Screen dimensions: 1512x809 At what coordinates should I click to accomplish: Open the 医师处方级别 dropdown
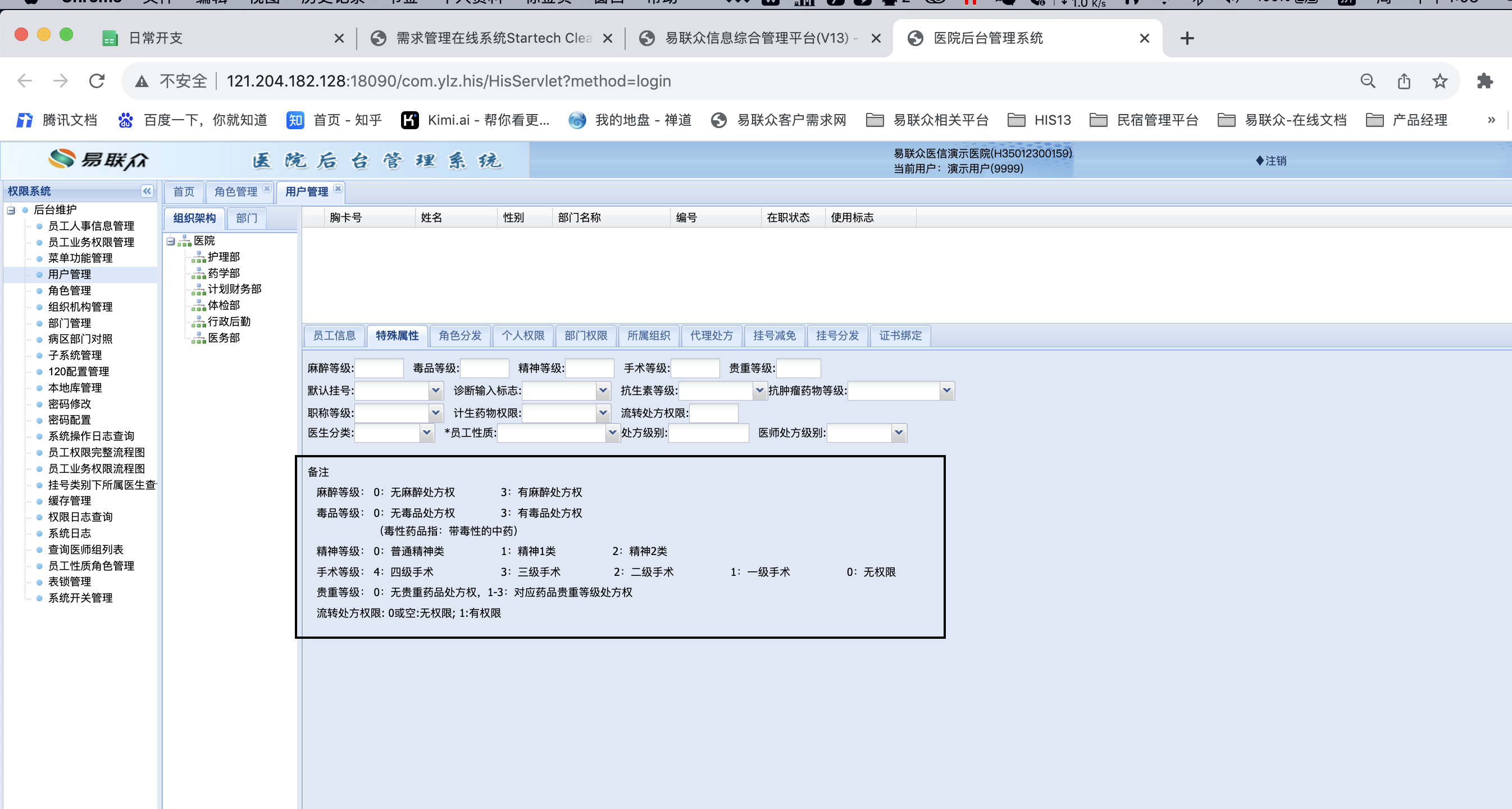pyautogui.click(x=898, y=433)
